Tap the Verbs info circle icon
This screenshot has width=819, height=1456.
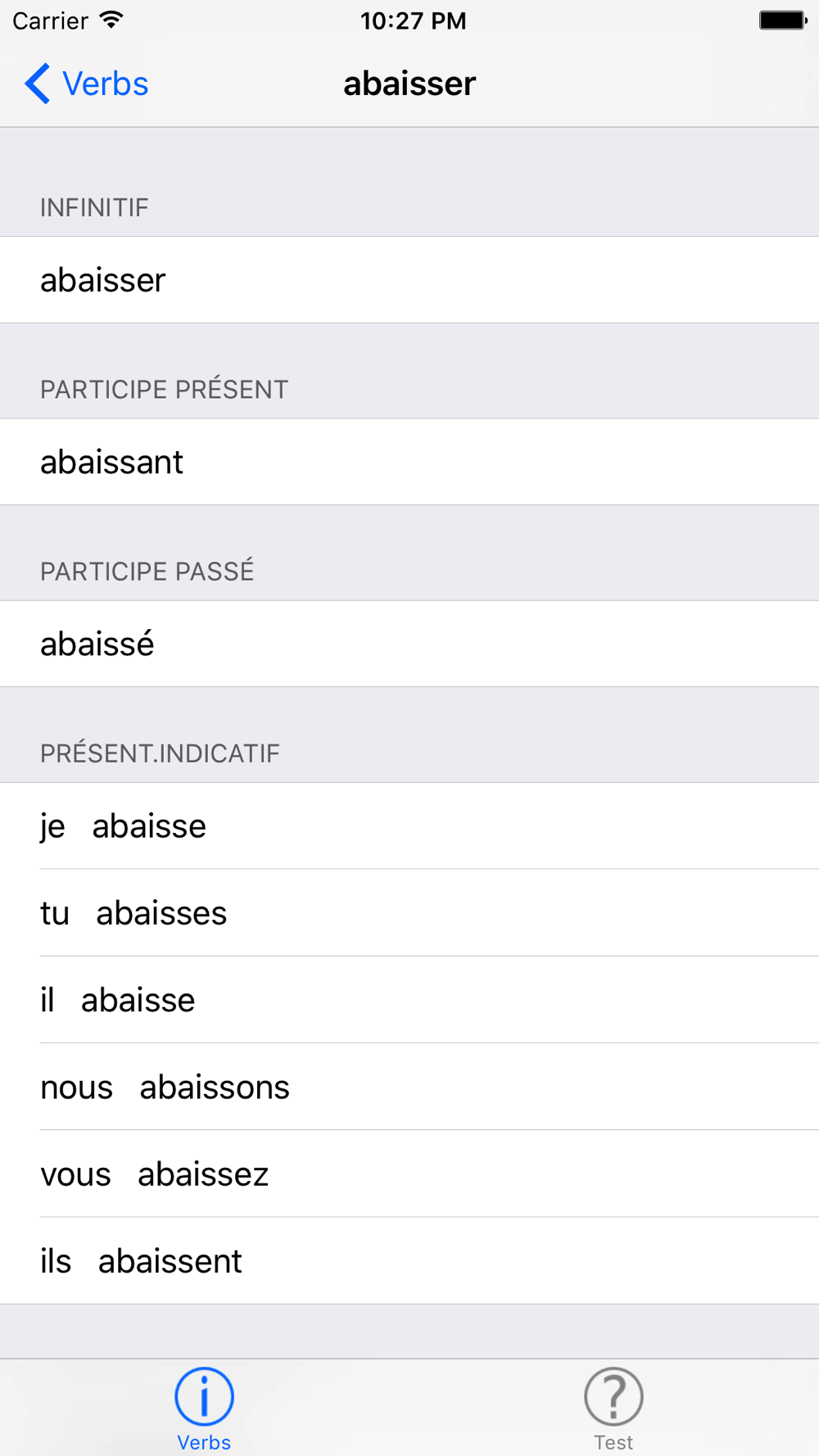coord(204,1395)
